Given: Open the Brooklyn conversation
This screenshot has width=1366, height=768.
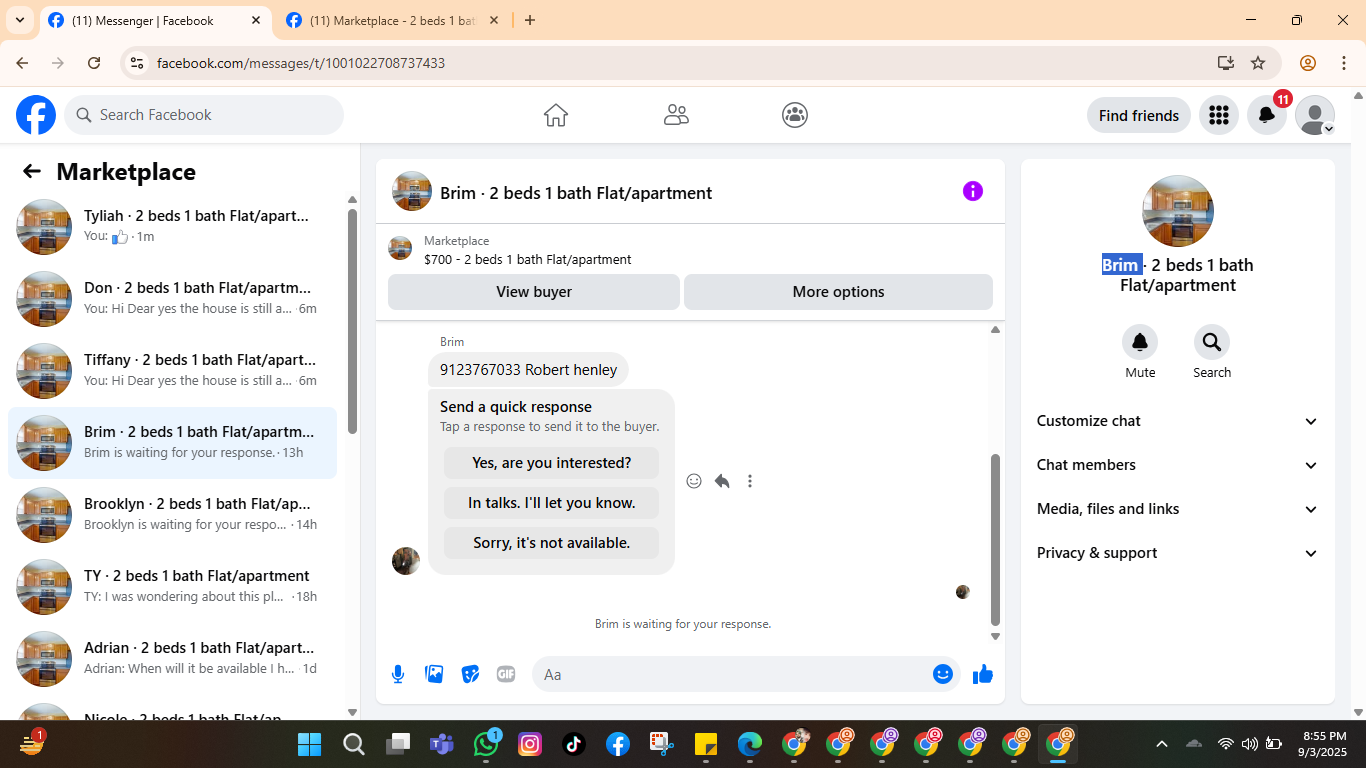Looking at the screenshot, I should coord(172,515).
